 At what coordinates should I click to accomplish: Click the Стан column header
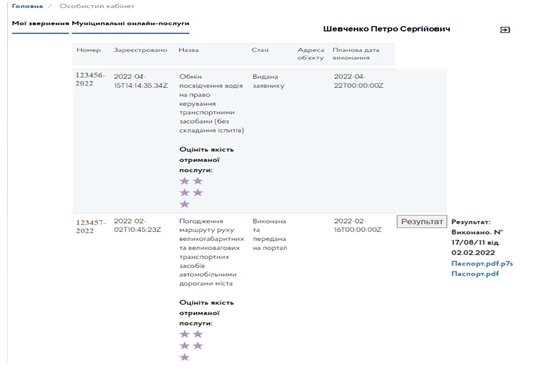click(260, 50)
